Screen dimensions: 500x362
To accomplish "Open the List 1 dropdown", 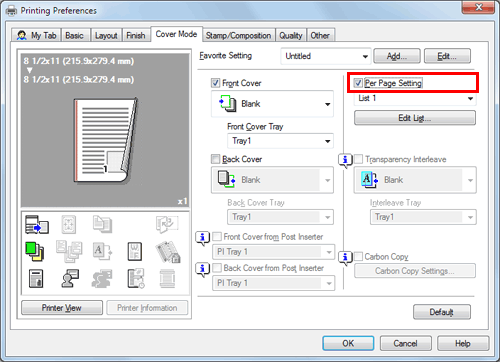I will [415, 98].
